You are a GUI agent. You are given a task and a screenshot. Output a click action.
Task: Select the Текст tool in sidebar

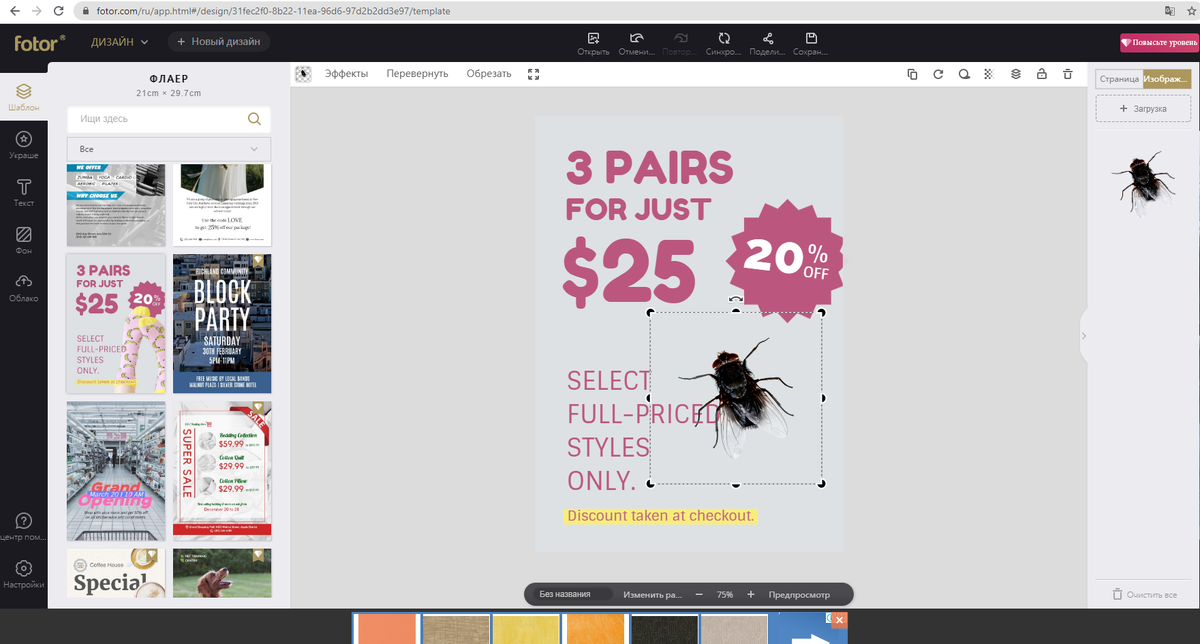23,193
